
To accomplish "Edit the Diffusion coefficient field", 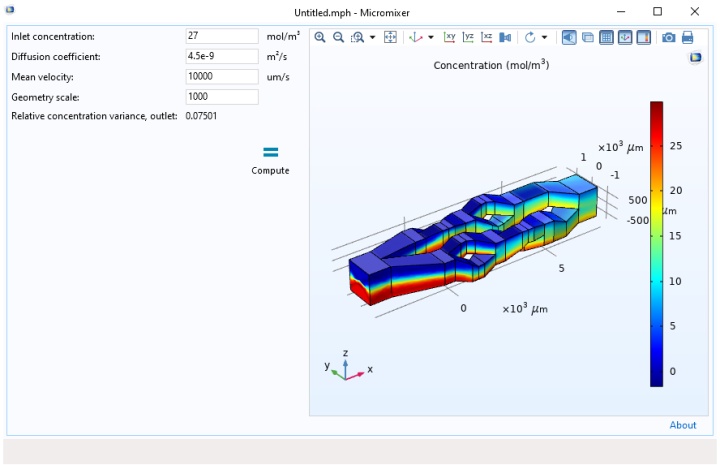I will tap(222, 56).
